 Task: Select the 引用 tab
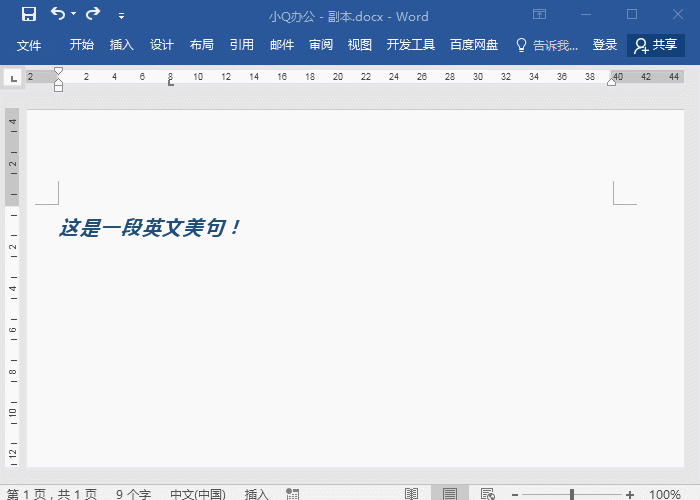242,45
